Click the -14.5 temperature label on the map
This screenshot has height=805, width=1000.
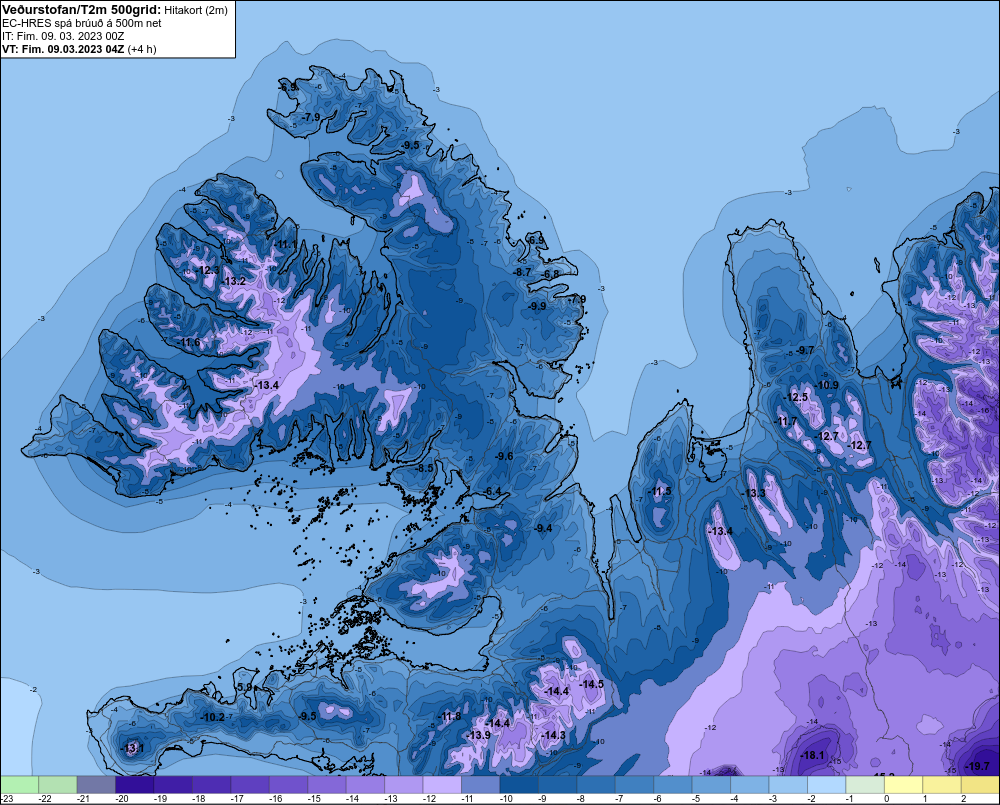(x=591, y=684)
